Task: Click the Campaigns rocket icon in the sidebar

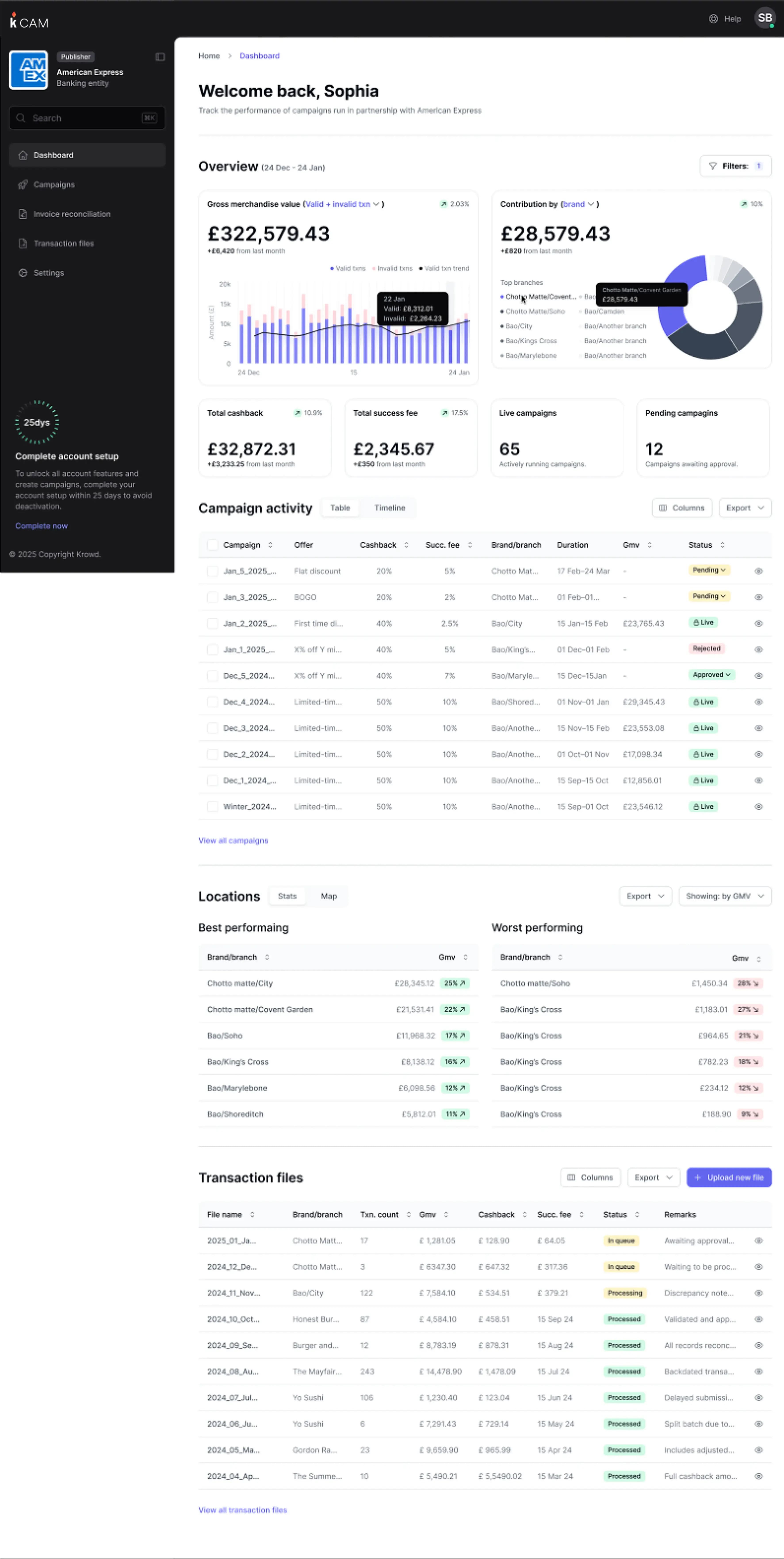Action: (23, 185)
